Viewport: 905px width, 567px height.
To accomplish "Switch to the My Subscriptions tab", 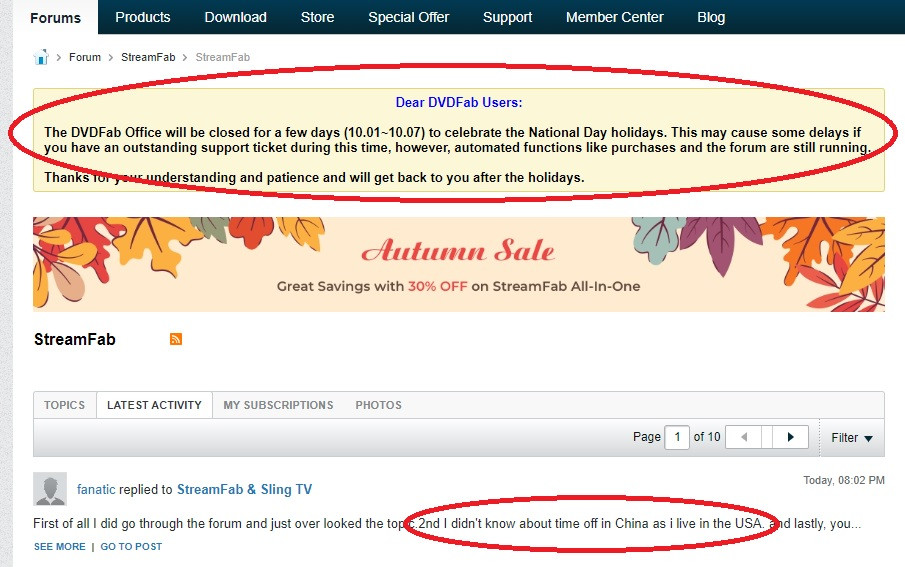I will [278, 405].
